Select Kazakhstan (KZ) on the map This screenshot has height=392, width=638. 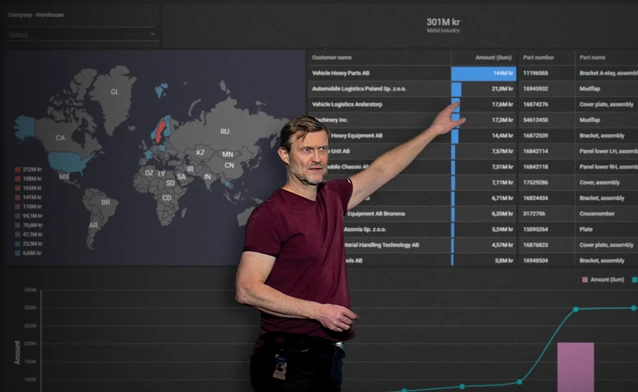(200, 153)
